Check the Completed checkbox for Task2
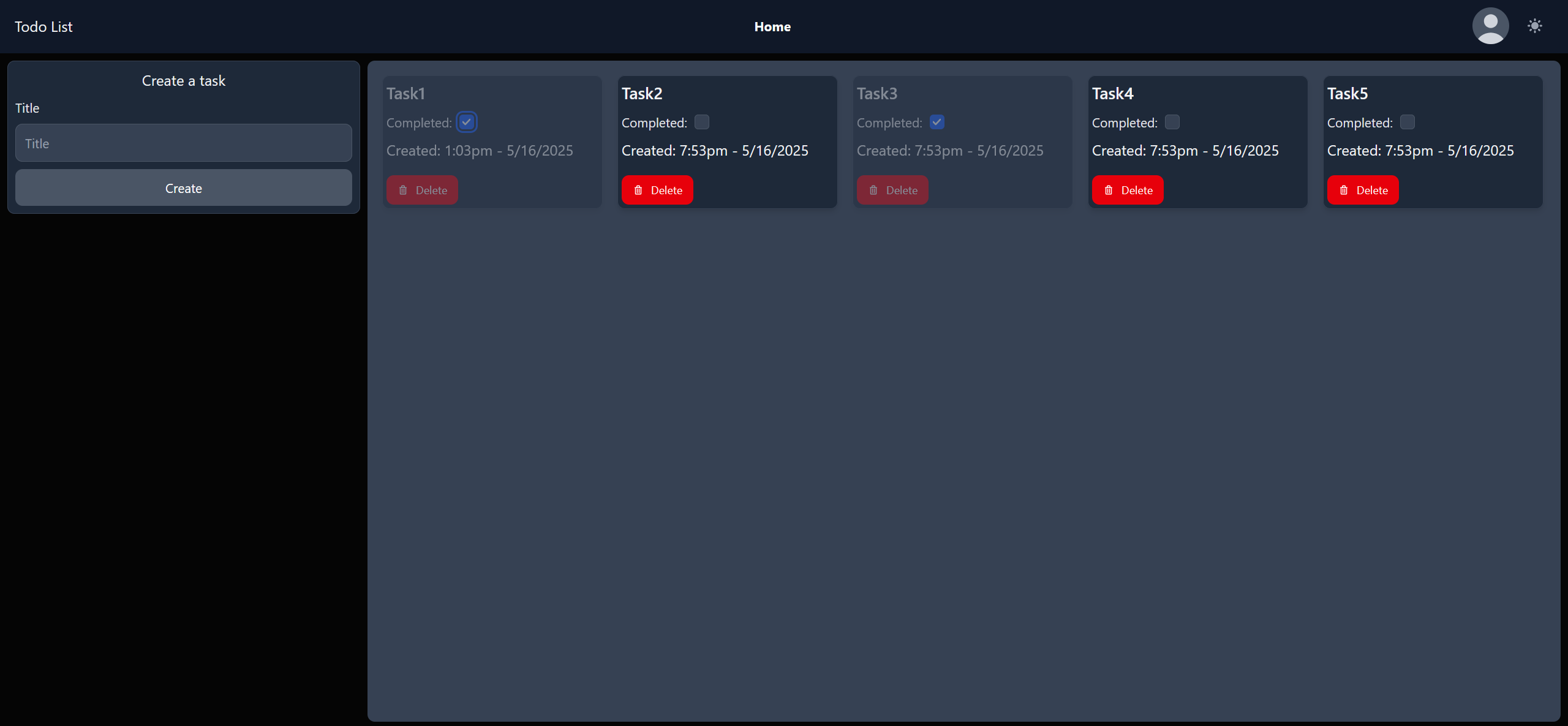This screenshot has width=1568, height=726. point(702,122)
